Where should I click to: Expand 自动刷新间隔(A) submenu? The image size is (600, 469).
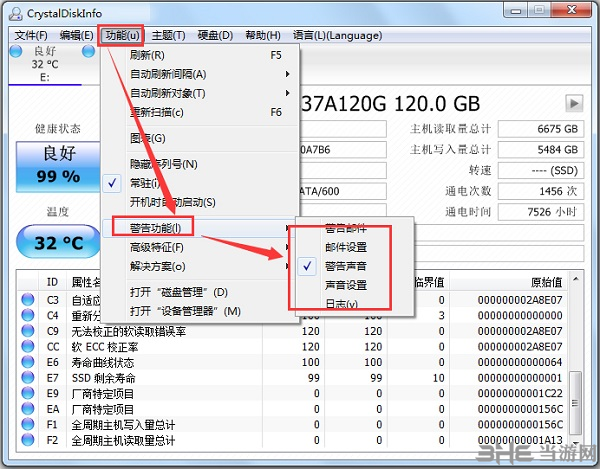click(x=199, y=74)
